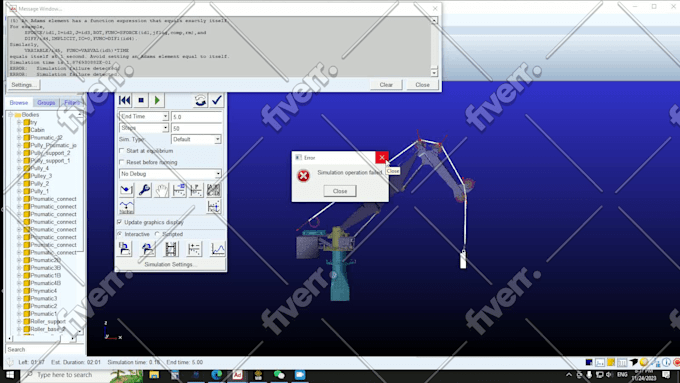Click Message Window scrollbar up arrow
680x383 pixels.
[x=434, y=20]
